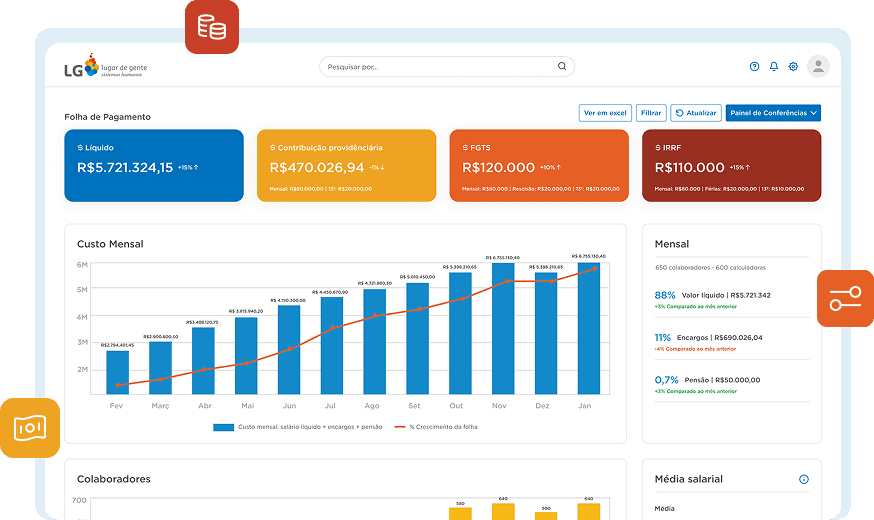
Task: Click the Atualizar refresh button
Action: pos(695,113)
